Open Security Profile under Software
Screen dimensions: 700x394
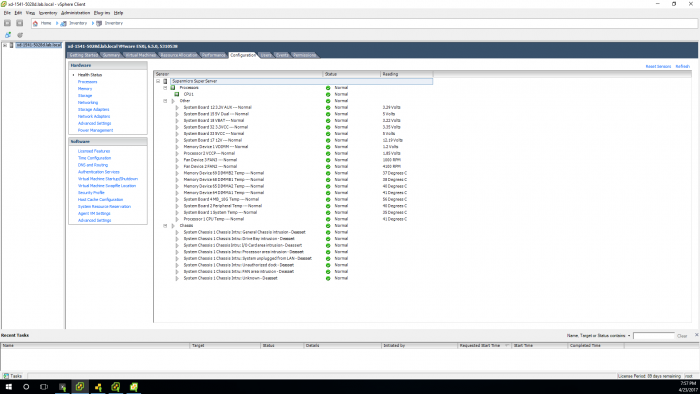click(91, 193)
